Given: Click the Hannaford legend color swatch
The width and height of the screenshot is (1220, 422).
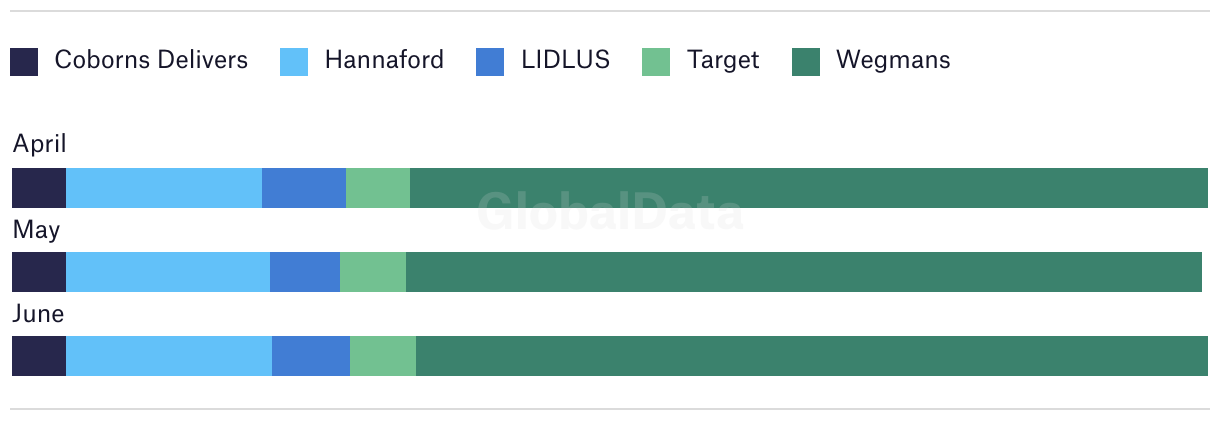Looking at the screenshot, I should [x=294, y=62].
